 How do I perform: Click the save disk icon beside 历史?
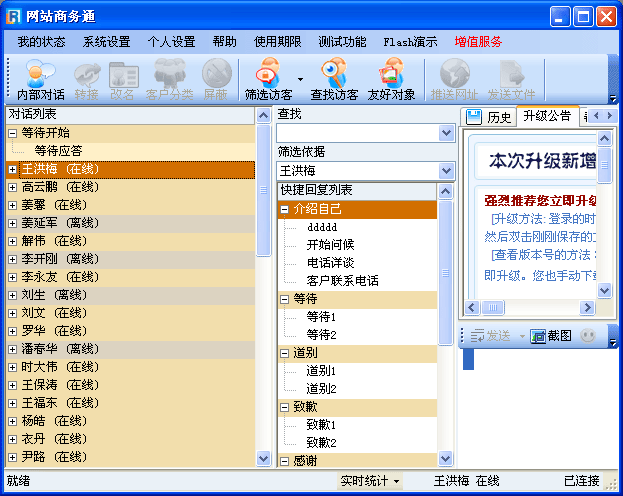tap(474, 116)
